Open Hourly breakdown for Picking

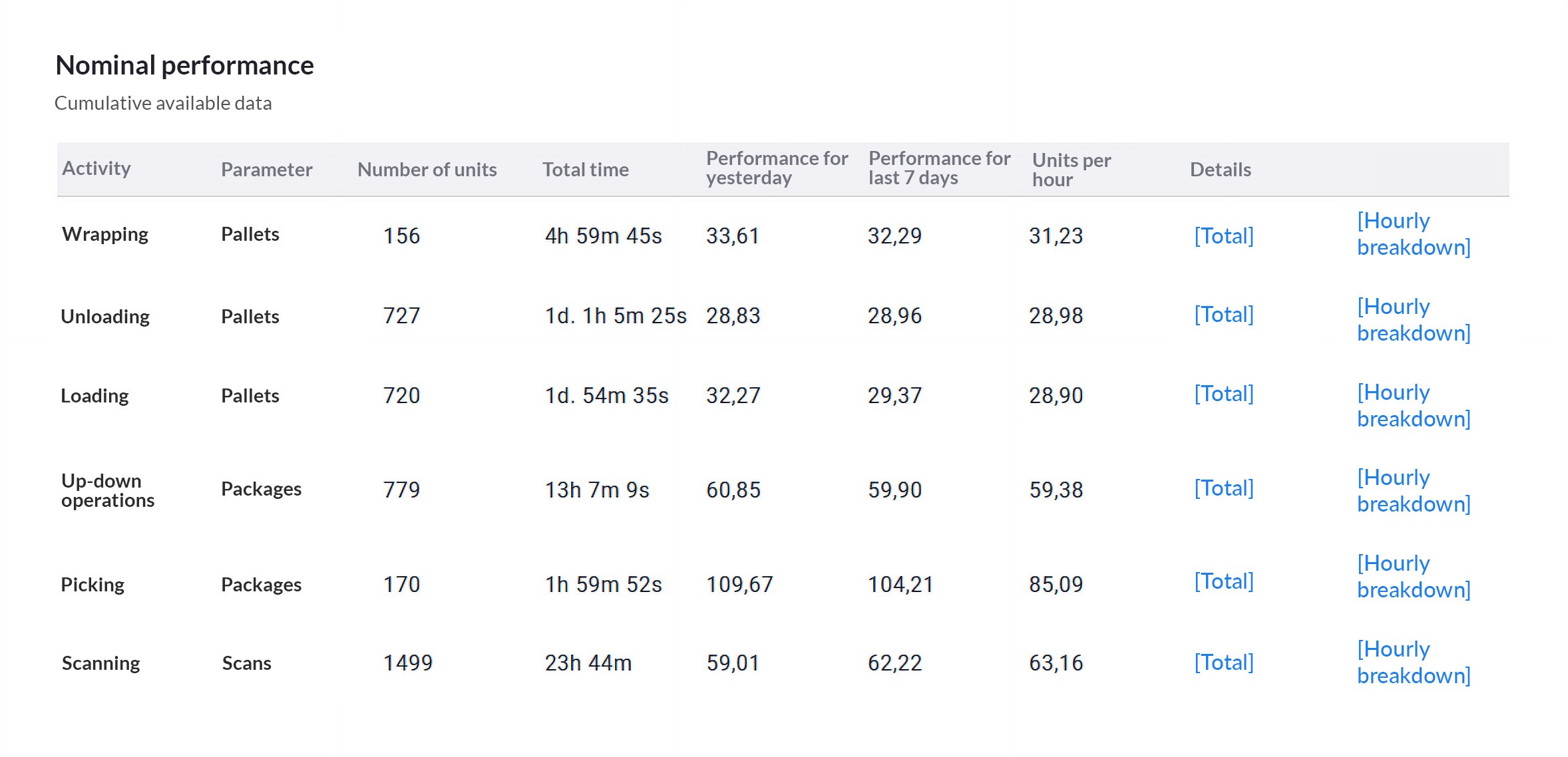click(x=1414, y=577)
